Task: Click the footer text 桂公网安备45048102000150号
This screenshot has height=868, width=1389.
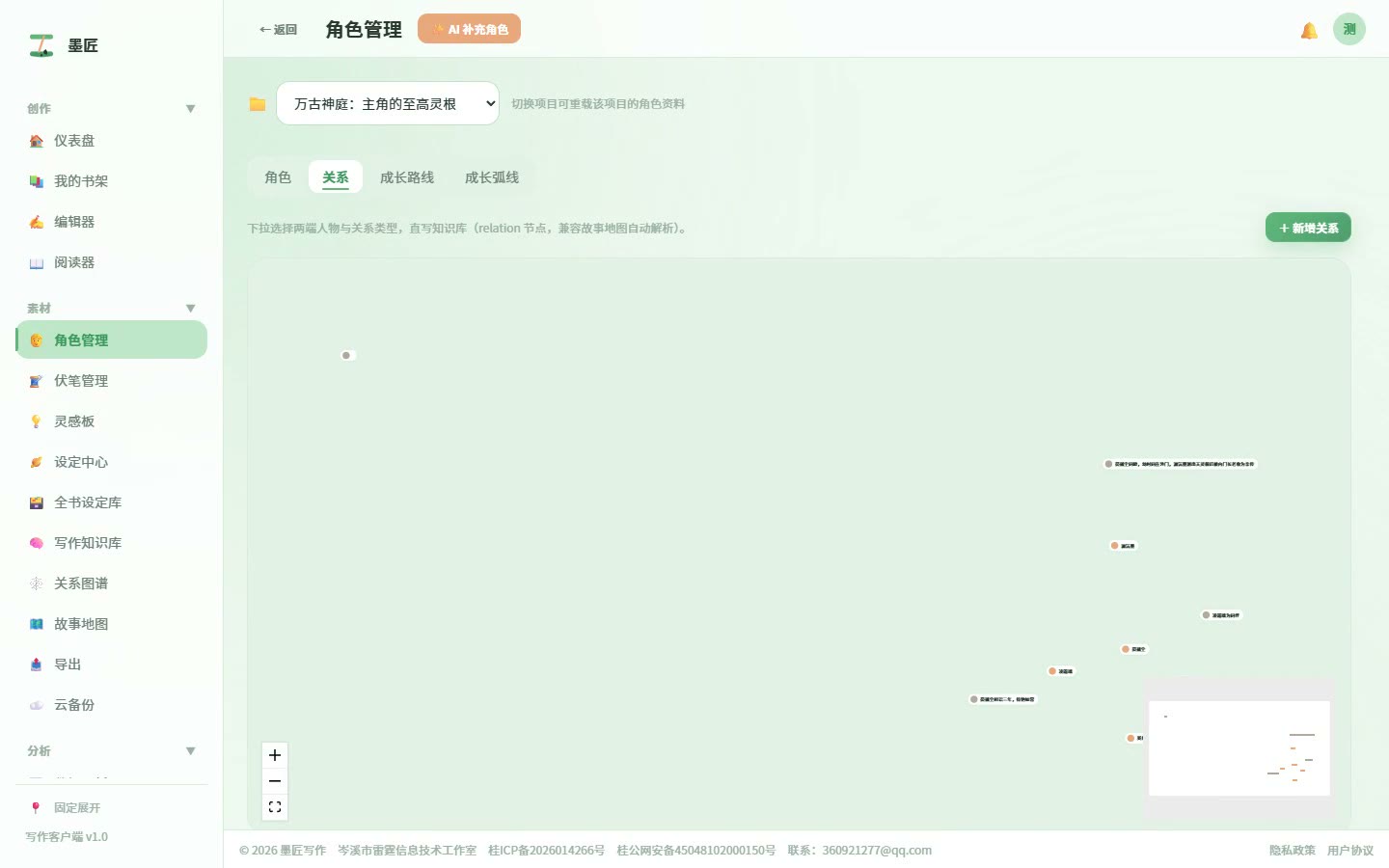Action: point(695,851)
